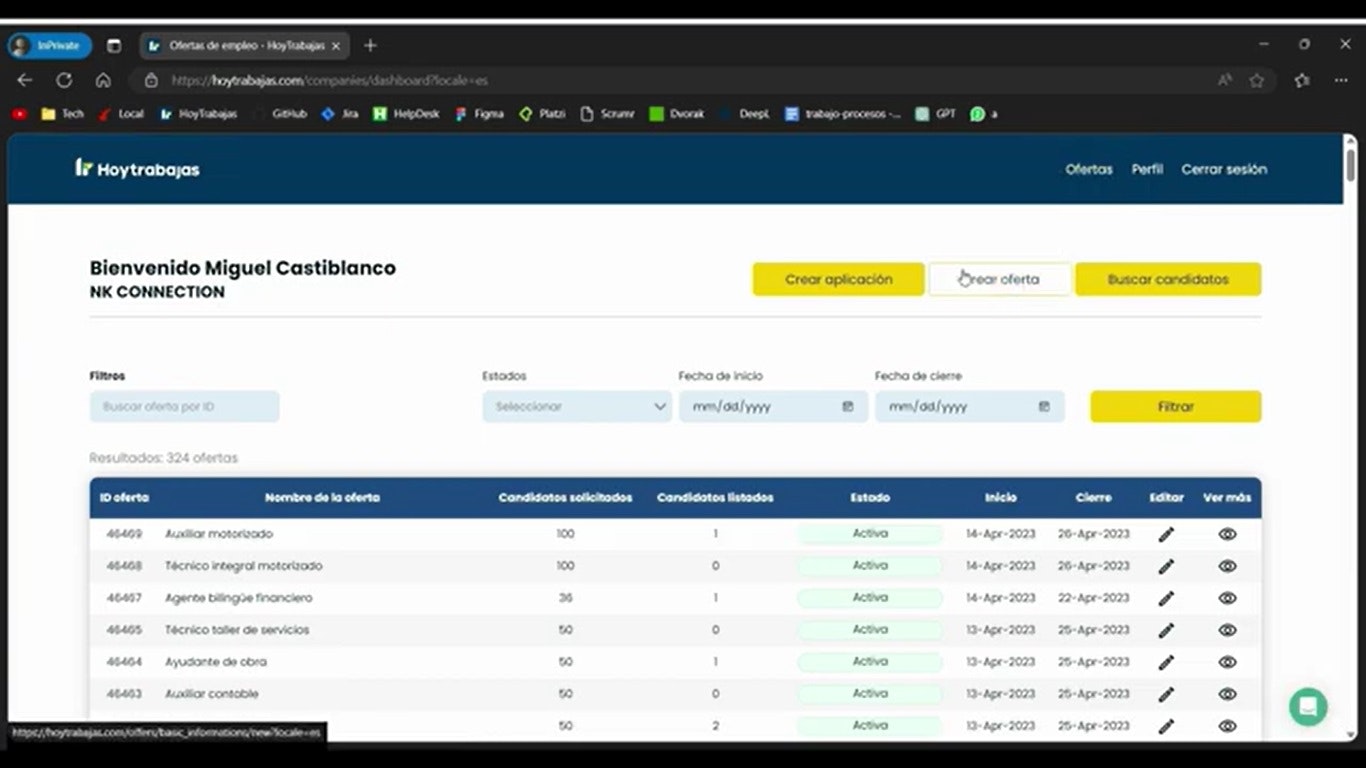This screenshot has width=1366, height=768.
Task: Open calendar picker in Fecha de cierre
Action: tap(1044, 407)
